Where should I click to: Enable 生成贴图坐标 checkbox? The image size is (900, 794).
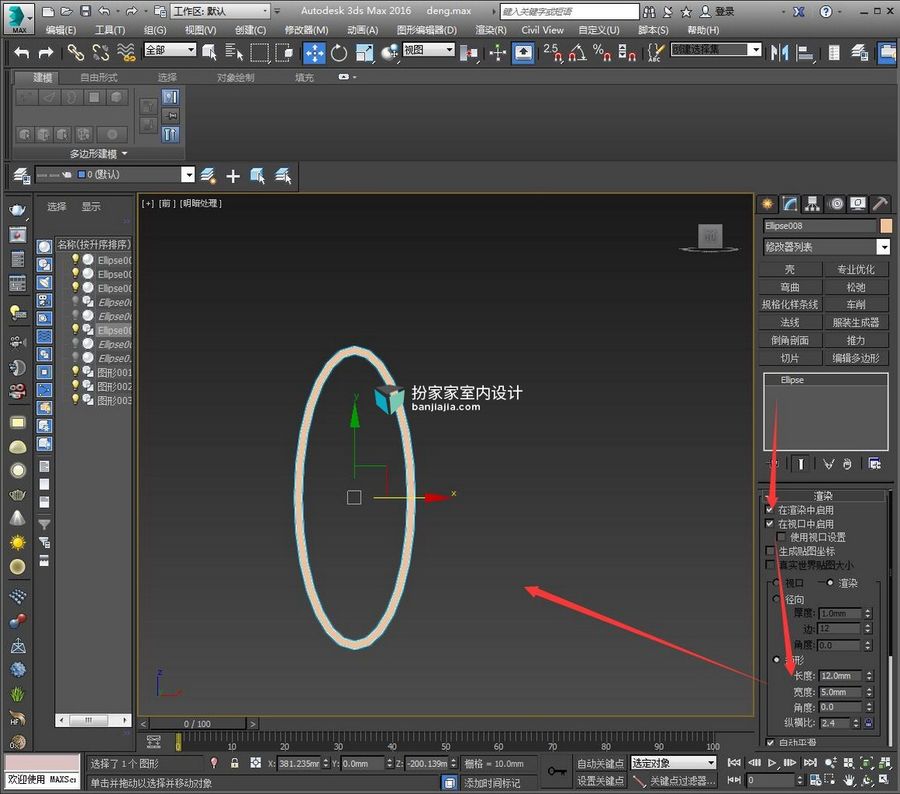pos(770,551)
